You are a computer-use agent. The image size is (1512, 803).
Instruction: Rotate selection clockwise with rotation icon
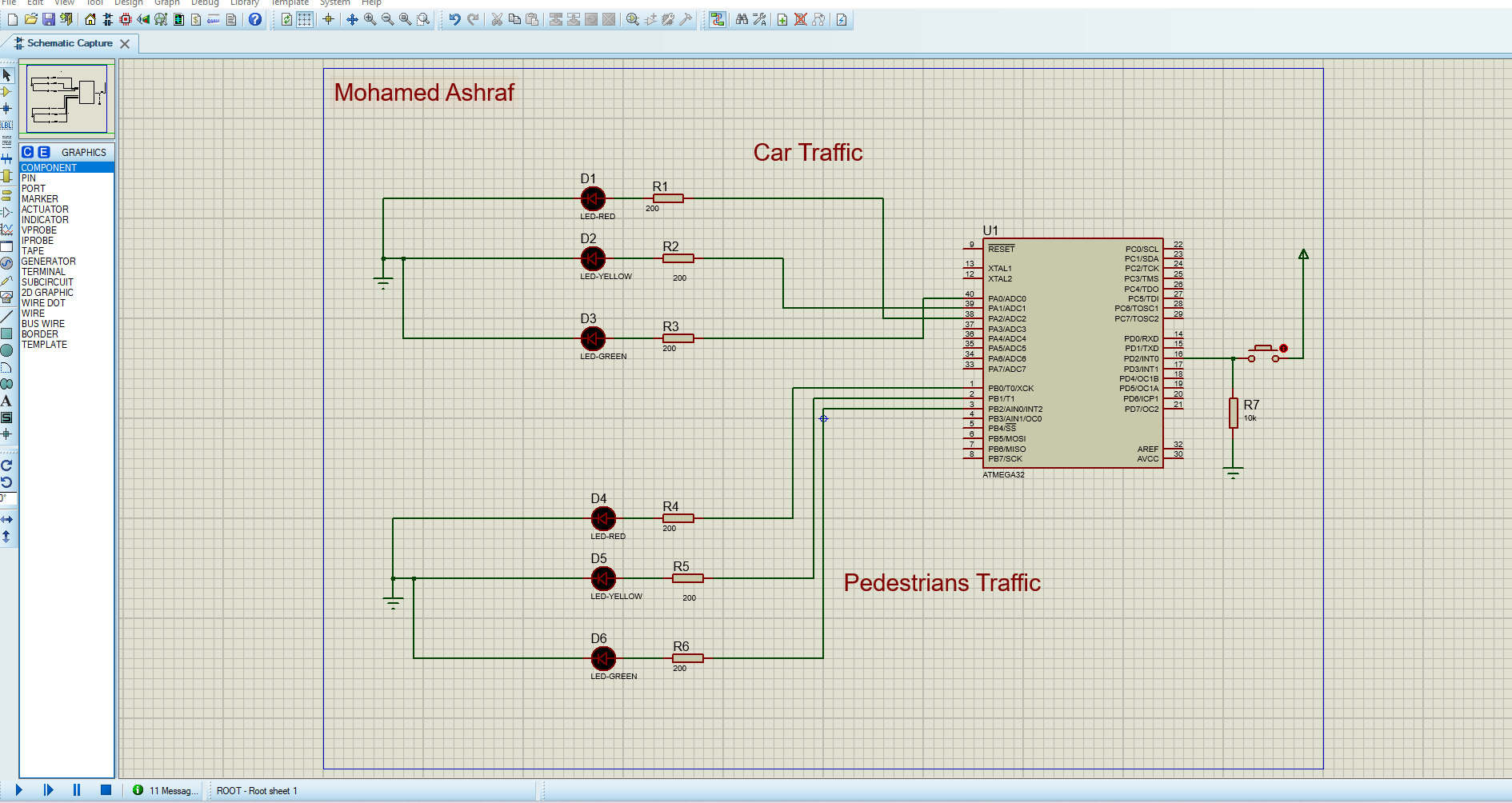click(x=7, y=465)
